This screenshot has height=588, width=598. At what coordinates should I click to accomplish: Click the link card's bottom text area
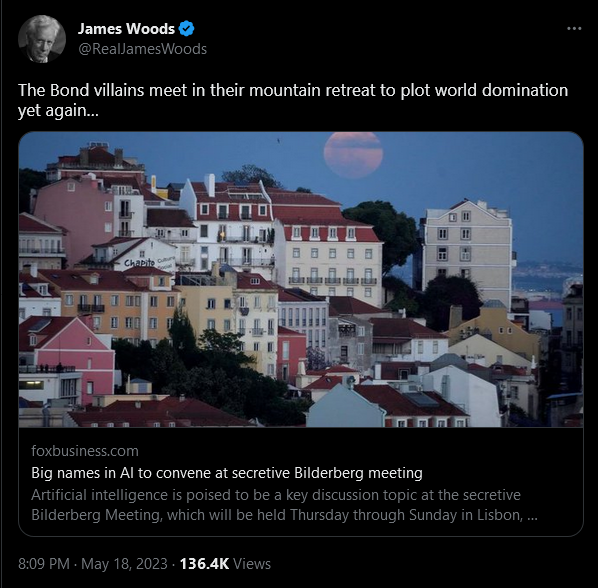coord(301,482)
